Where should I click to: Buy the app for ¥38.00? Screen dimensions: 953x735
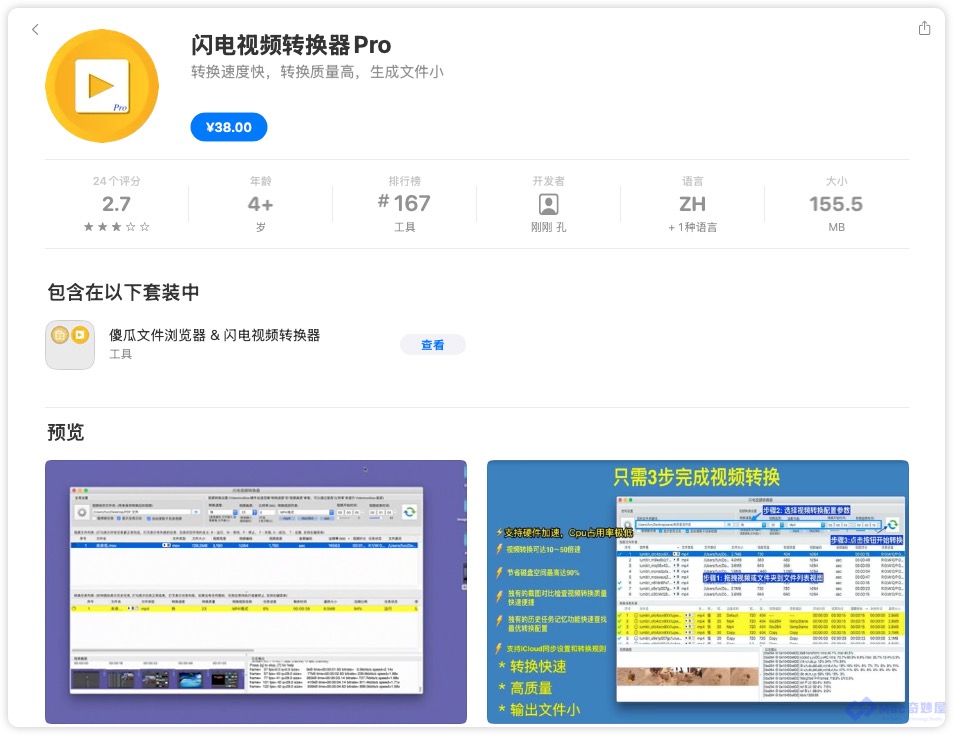(x=229, y=127)
